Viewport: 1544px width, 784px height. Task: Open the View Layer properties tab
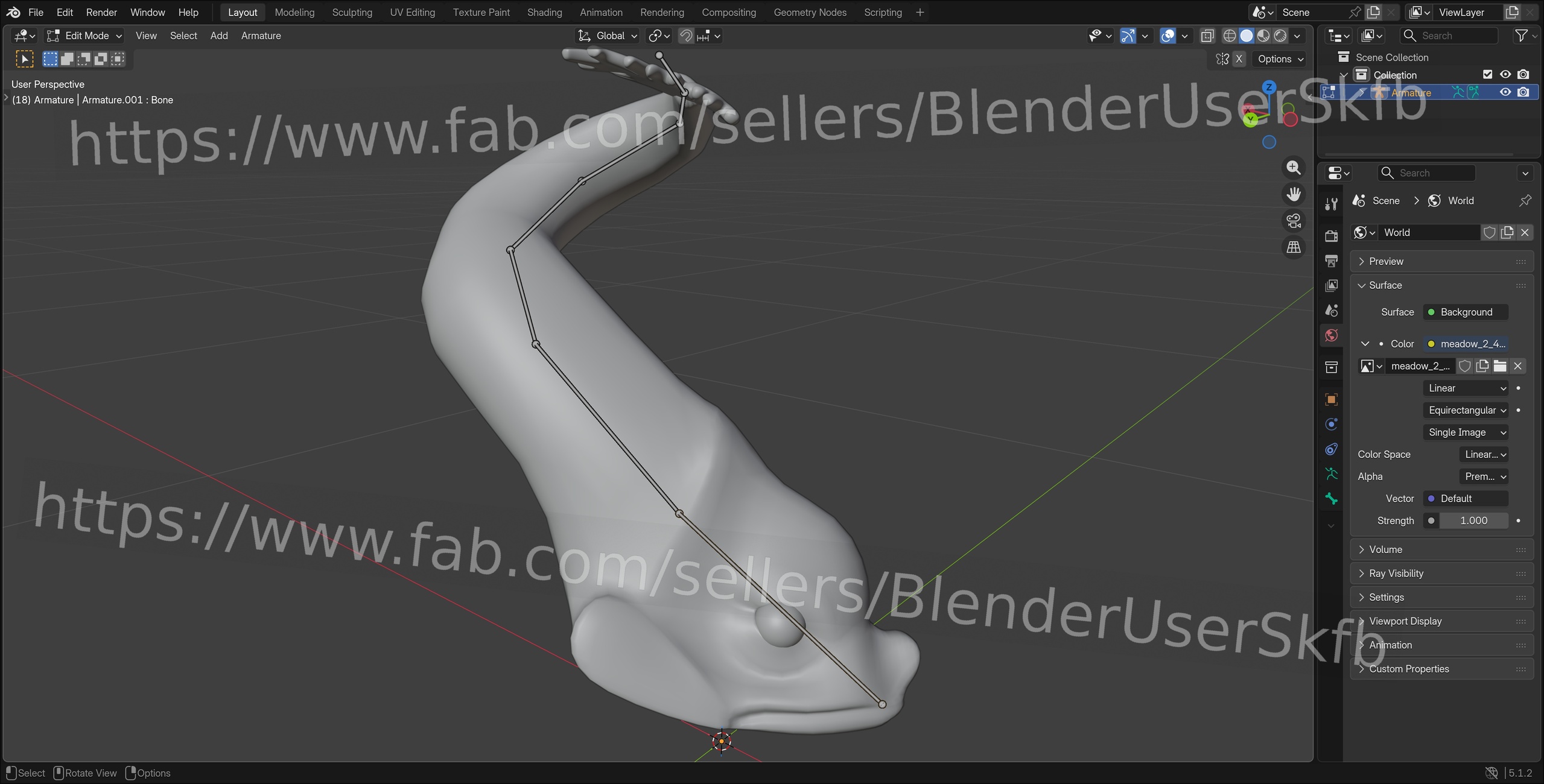[x=1331, y=285]
